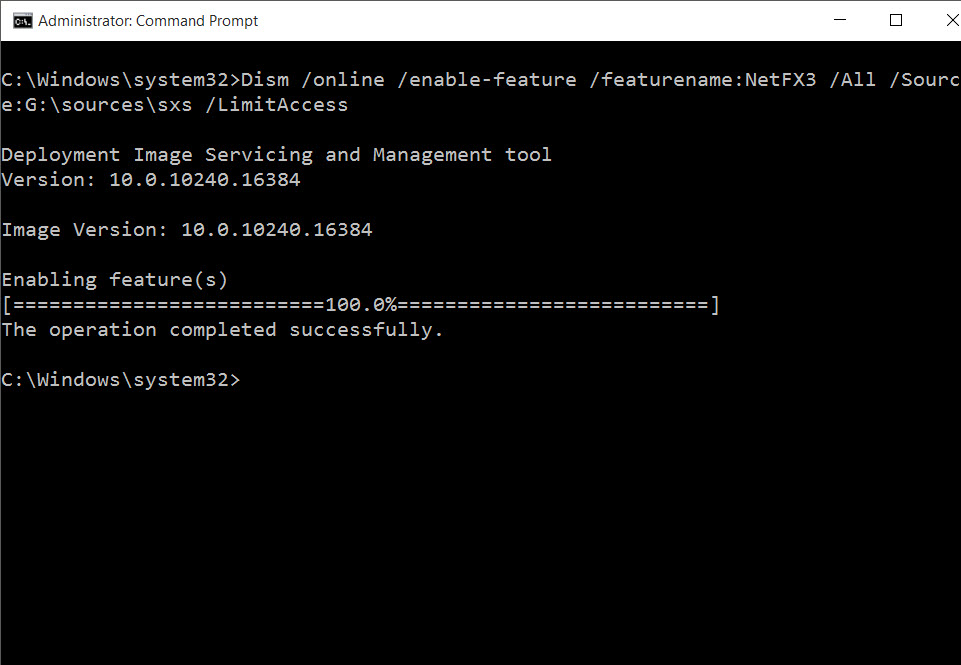
Task: Click the "Image Version: 10.0.10240.16384" line
Action: 187,230
